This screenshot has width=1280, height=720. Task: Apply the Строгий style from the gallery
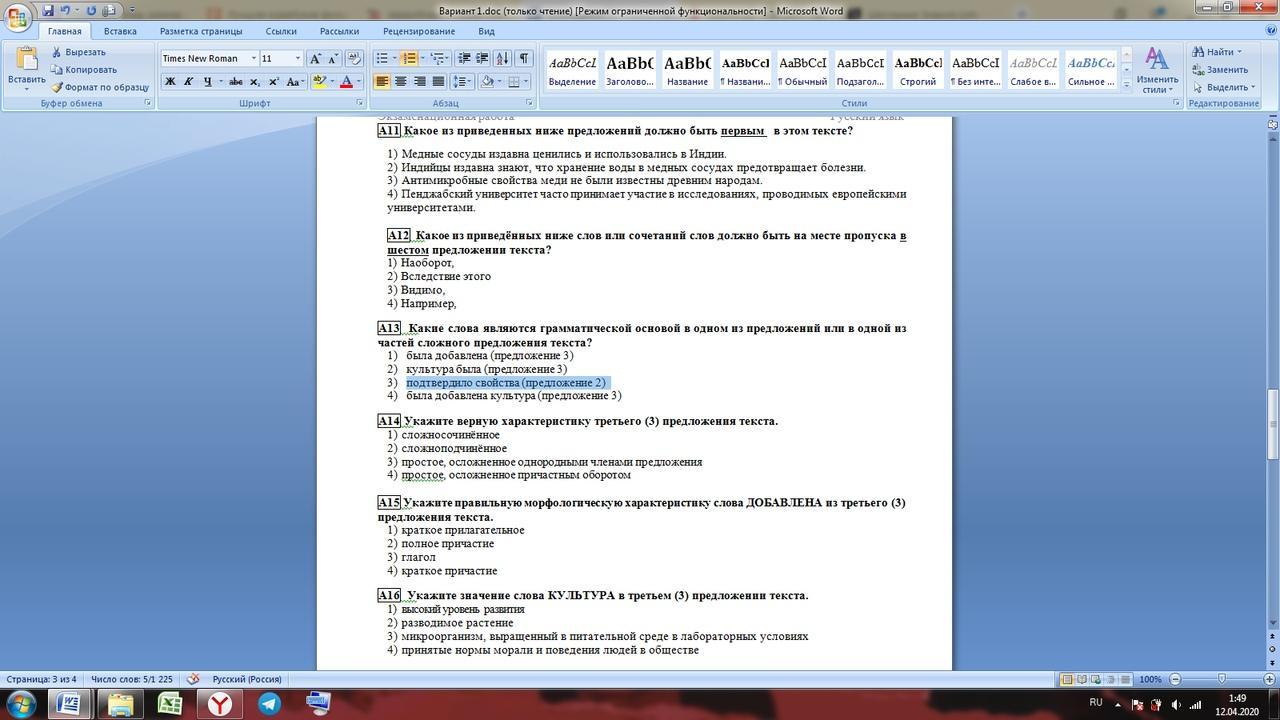coord(918,70)
